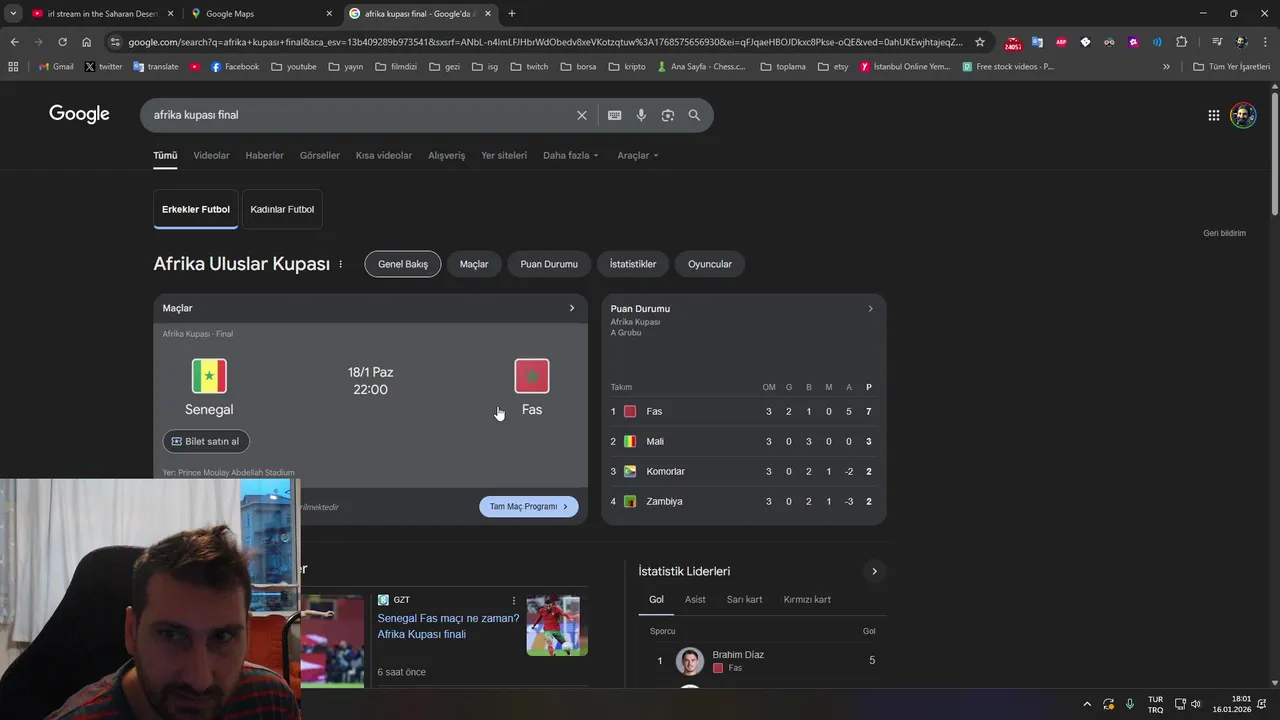View site information icon in address bar
This screenshot has height=720, width=1280.
coord(115,42)
